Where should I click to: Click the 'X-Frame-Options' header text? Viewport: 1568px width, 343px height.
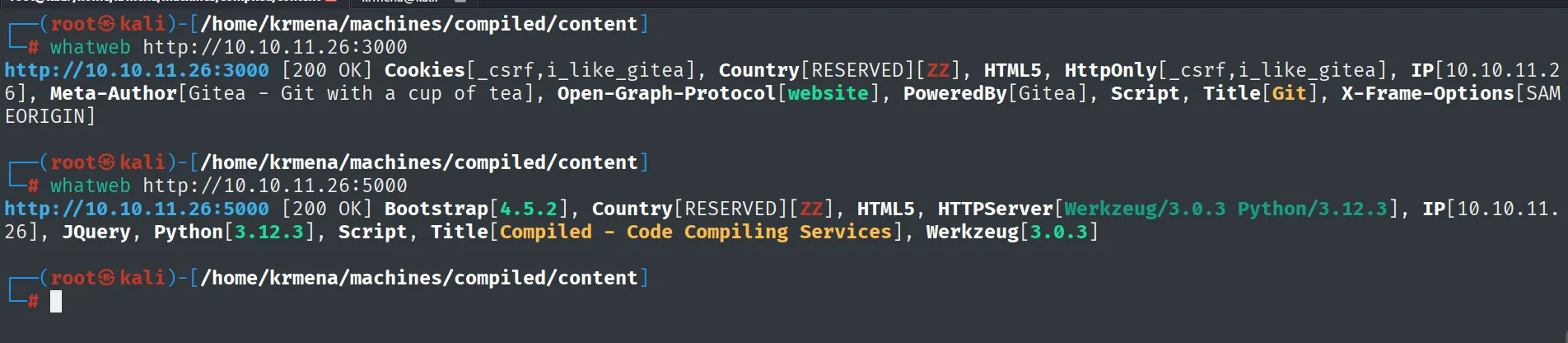[x=1427, y=94]
